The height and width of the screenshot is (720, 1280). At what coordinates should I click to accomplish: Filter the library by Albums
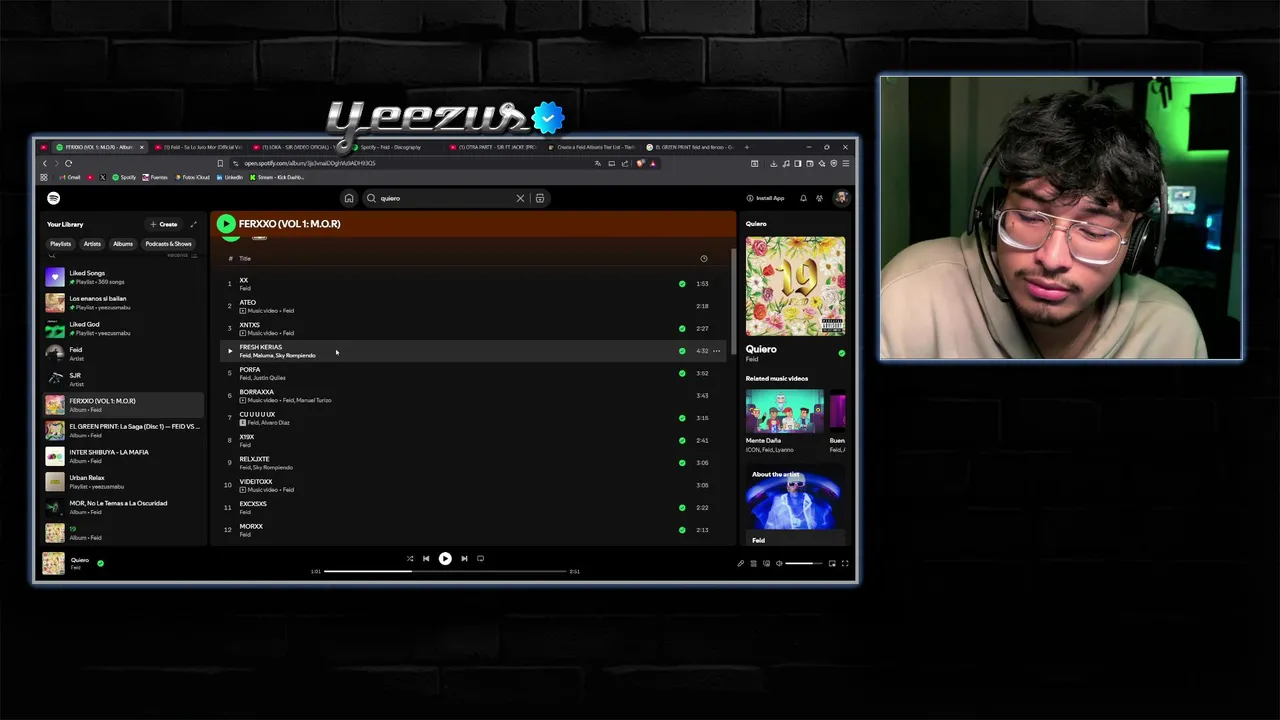123,244
